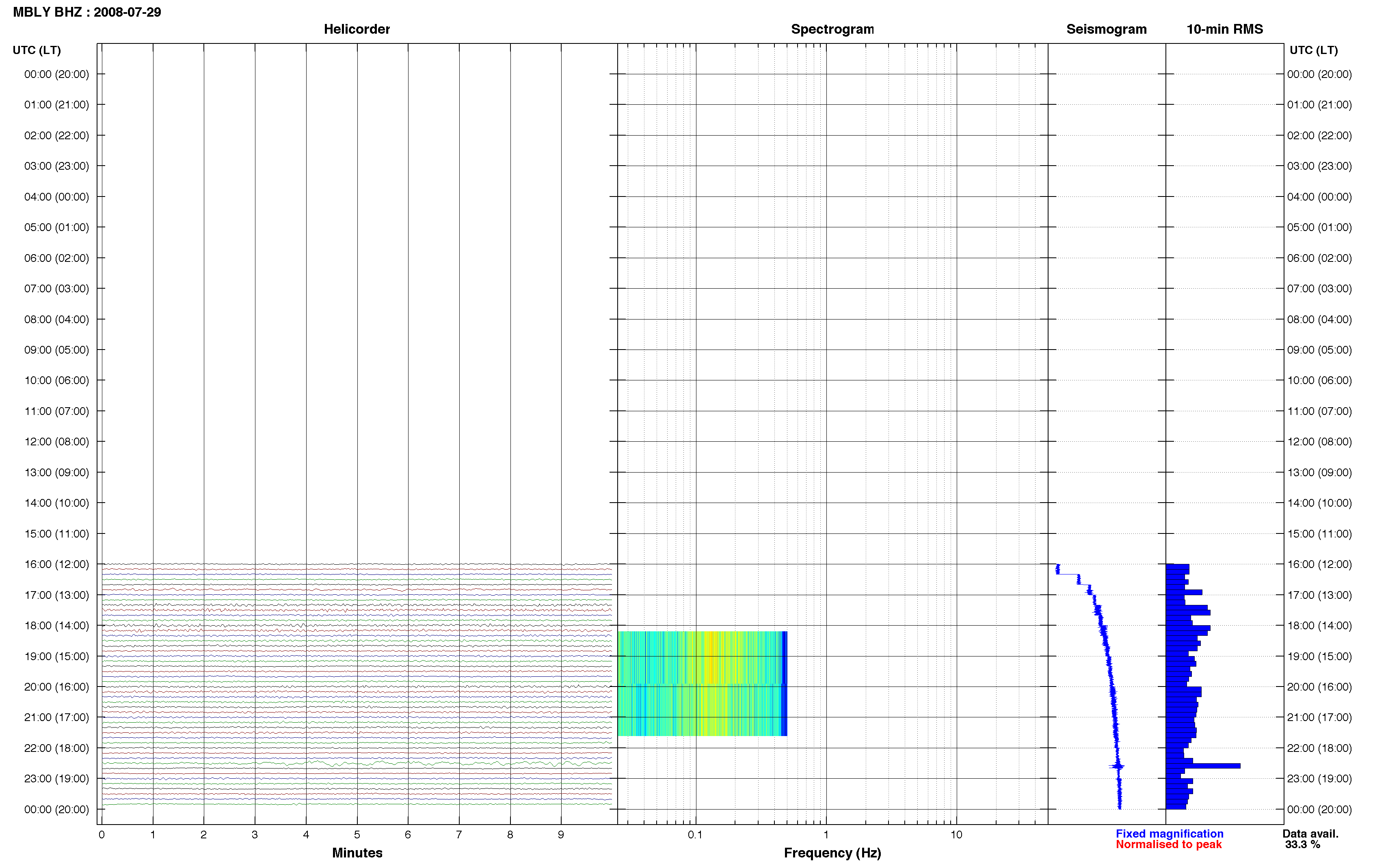
Task: Click the right 23:00 (19:00) time label
Action: [x=1319, y=778]
